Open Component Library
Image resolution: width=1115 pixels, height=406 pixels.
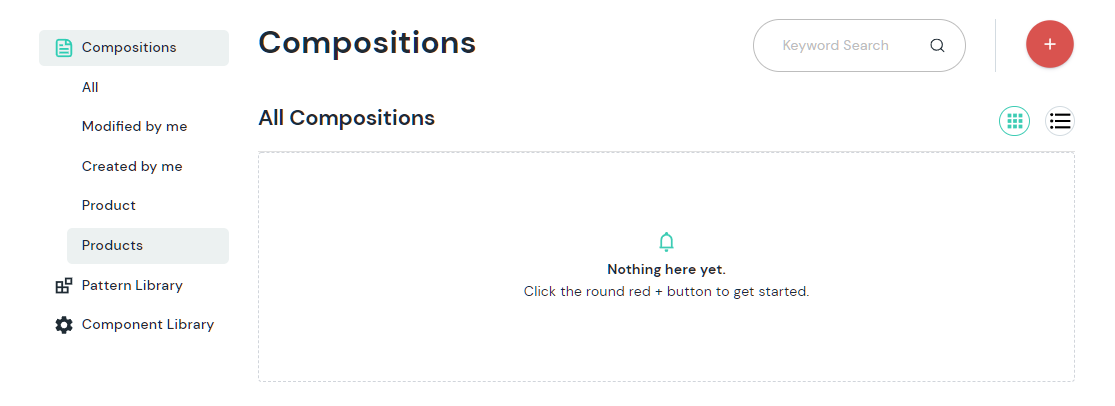147,325
